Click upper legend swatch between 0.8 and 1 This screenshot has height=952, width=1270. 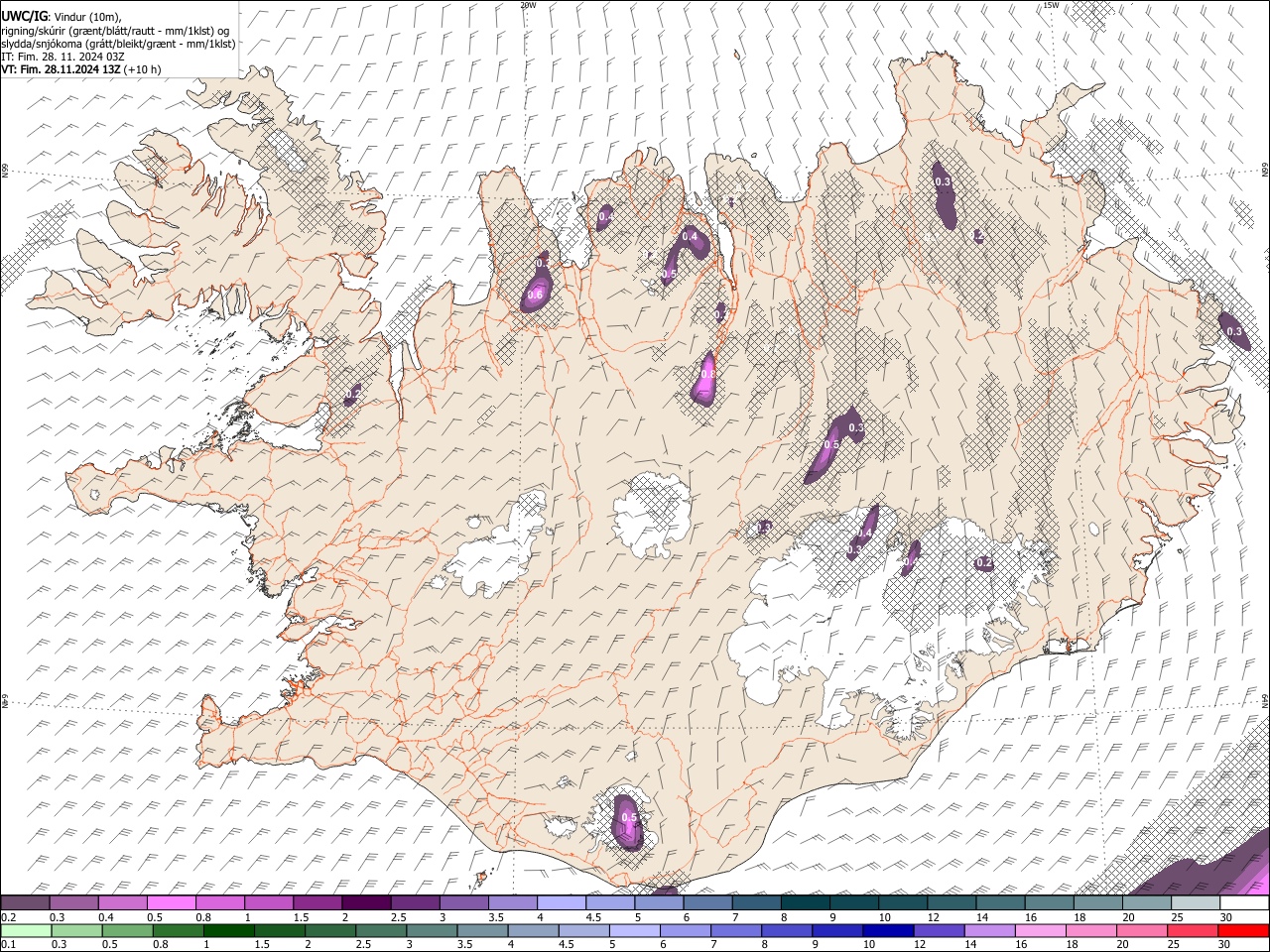(219, 903)
